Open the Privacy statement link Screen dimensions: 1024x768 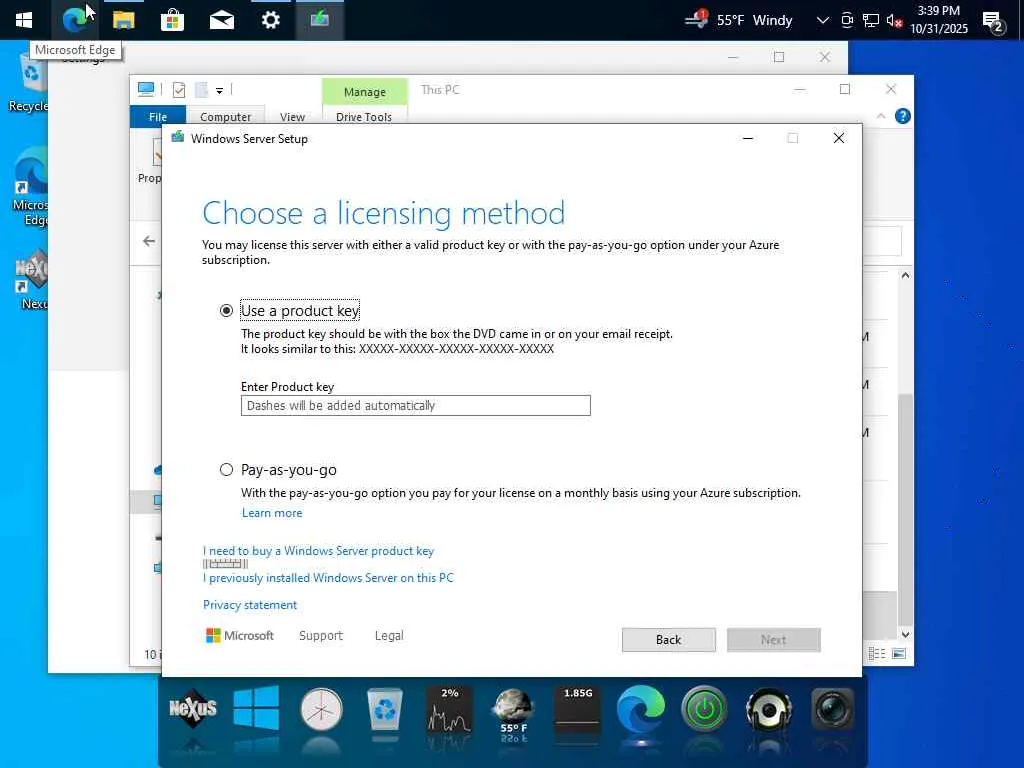249,605
